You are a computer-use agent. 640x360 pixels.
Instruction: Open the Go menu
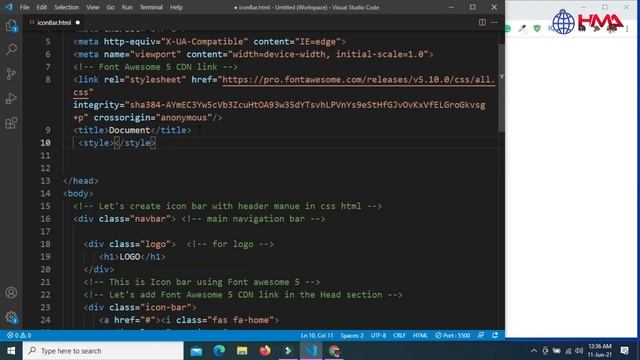(111, 7)
